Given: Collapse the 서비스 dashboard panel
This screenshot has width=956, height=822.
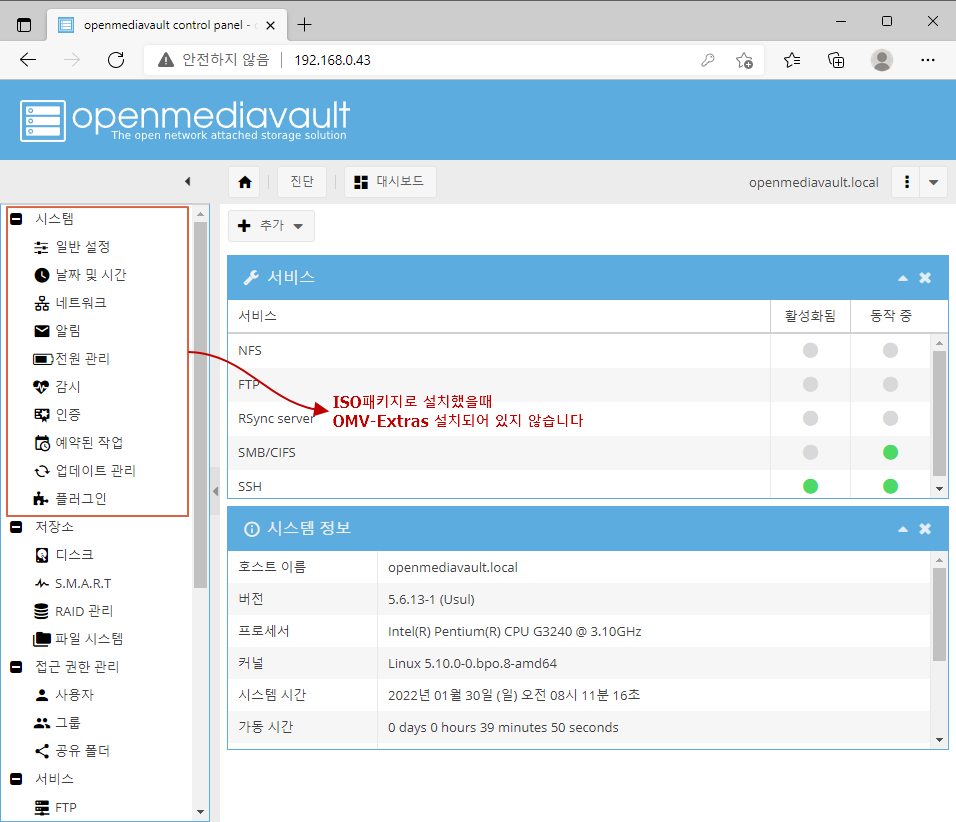Looking at the screenshot, I should tap(903, 278).
